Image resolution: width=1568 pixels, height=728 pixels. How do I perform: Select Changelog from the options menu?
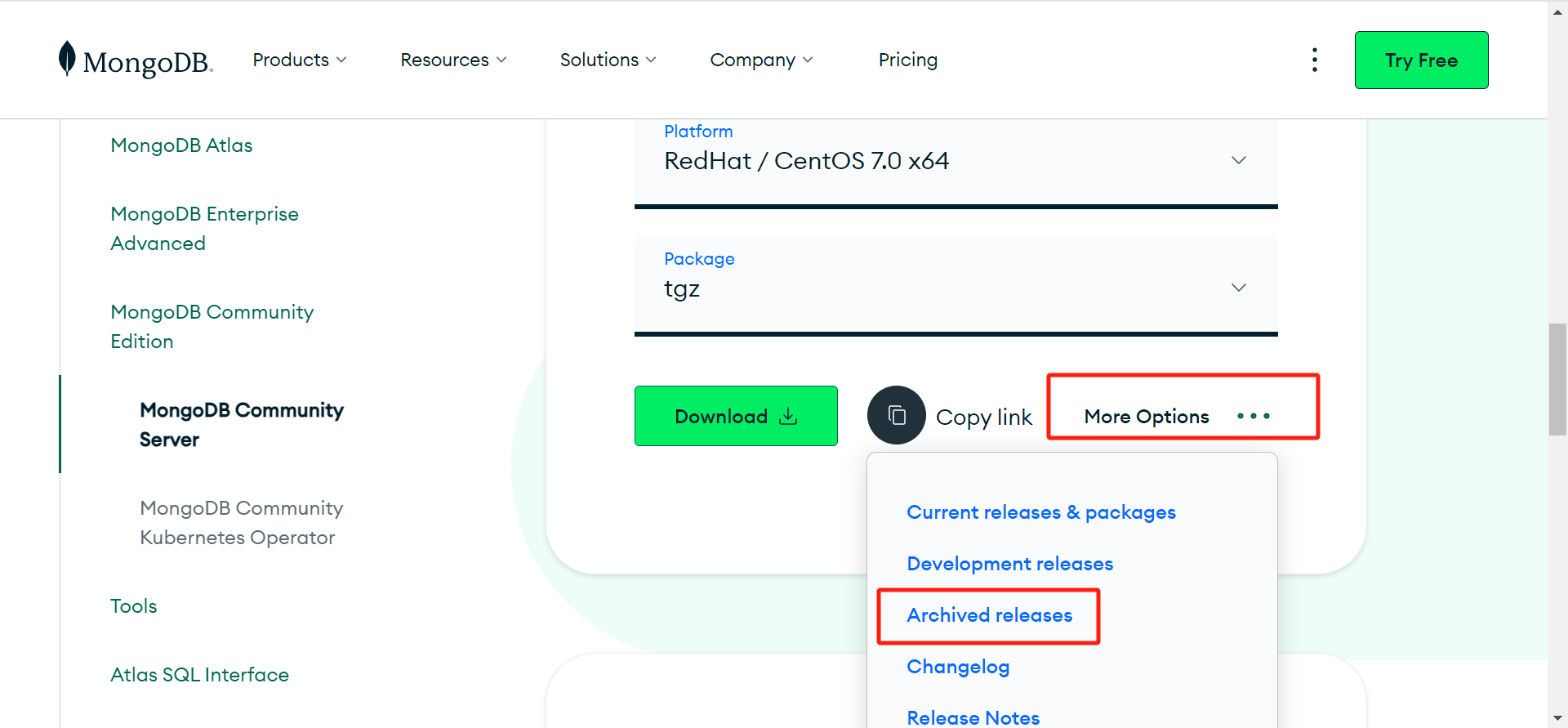(x=957, y=667)
